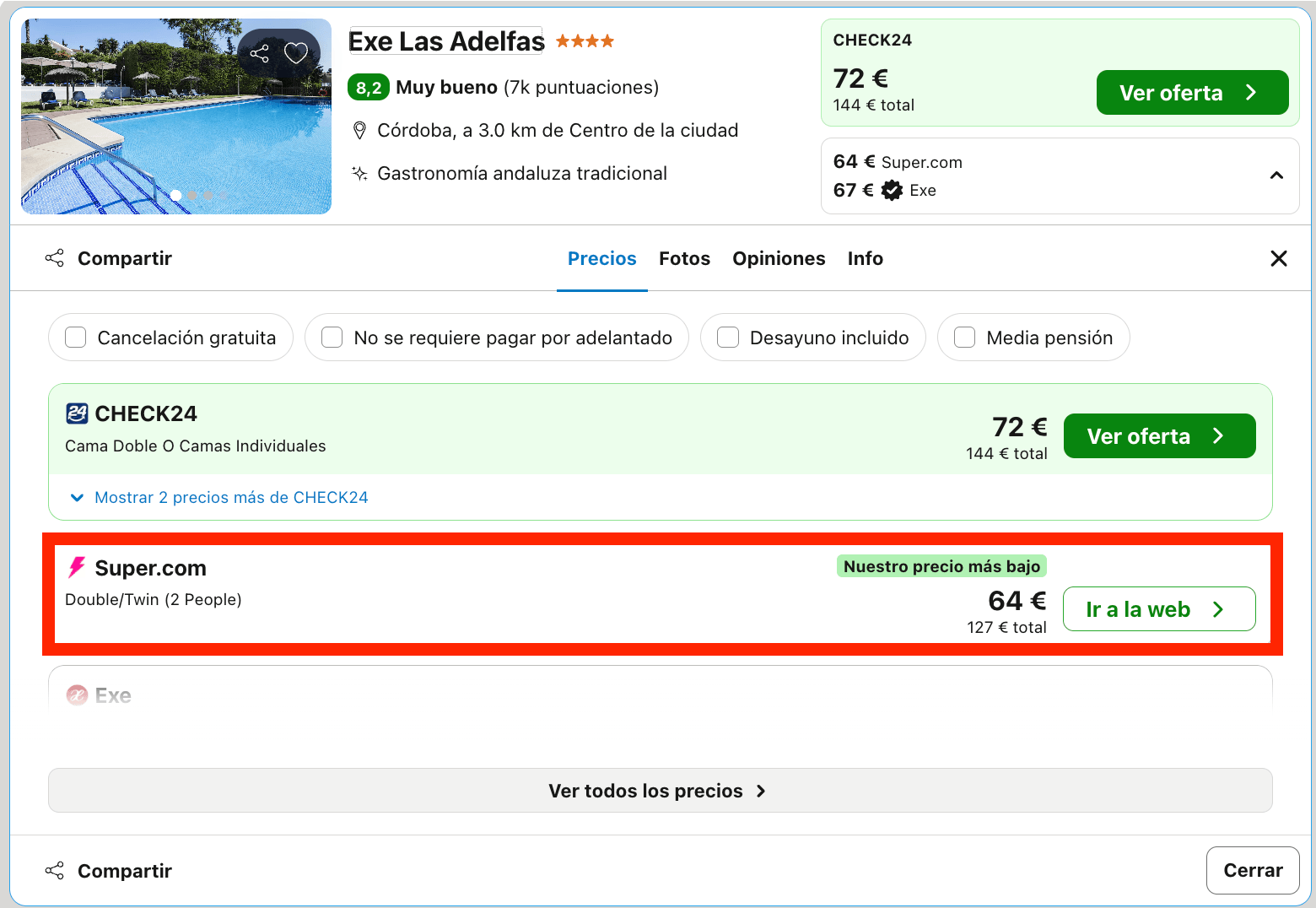Click the CHECK24 logo icon in price list
The image size is (1316, 908).
pos(77,413)
